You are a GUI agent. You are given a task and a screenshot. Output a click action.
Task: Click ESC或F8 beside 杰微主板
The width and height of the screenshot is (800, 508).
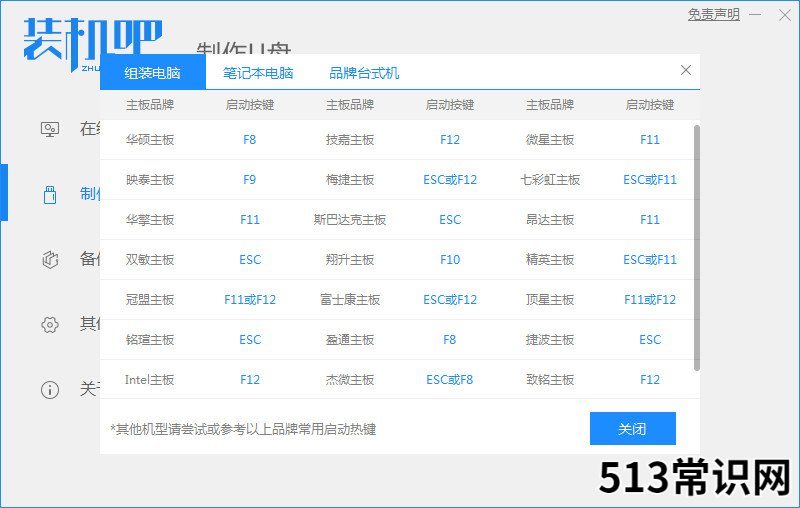449,379
